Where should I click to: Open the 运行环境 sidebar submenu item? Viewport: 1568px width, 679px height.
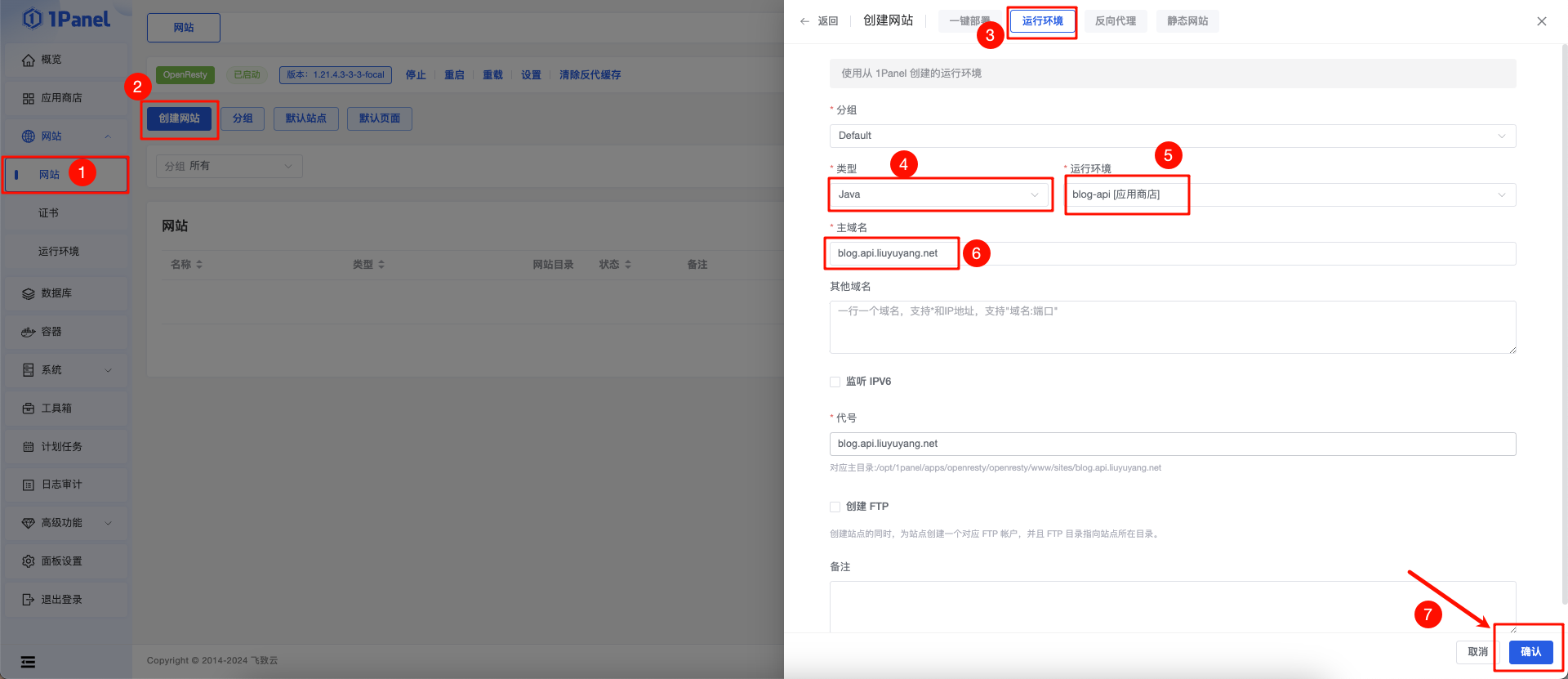[x=65, y=252]
